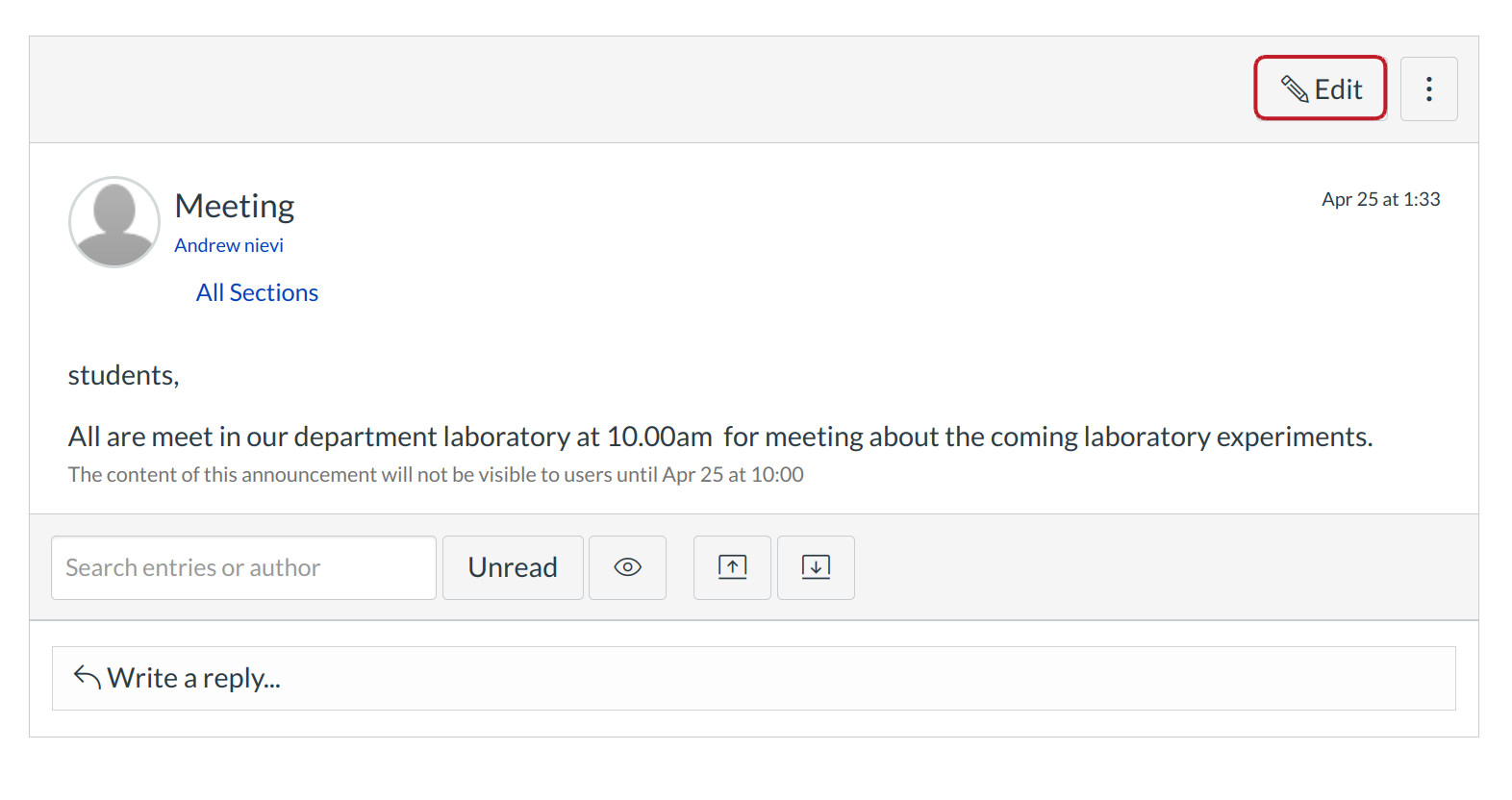
Task: Toggle the eye icon in the reply toolbar
Action: (627, 567)
